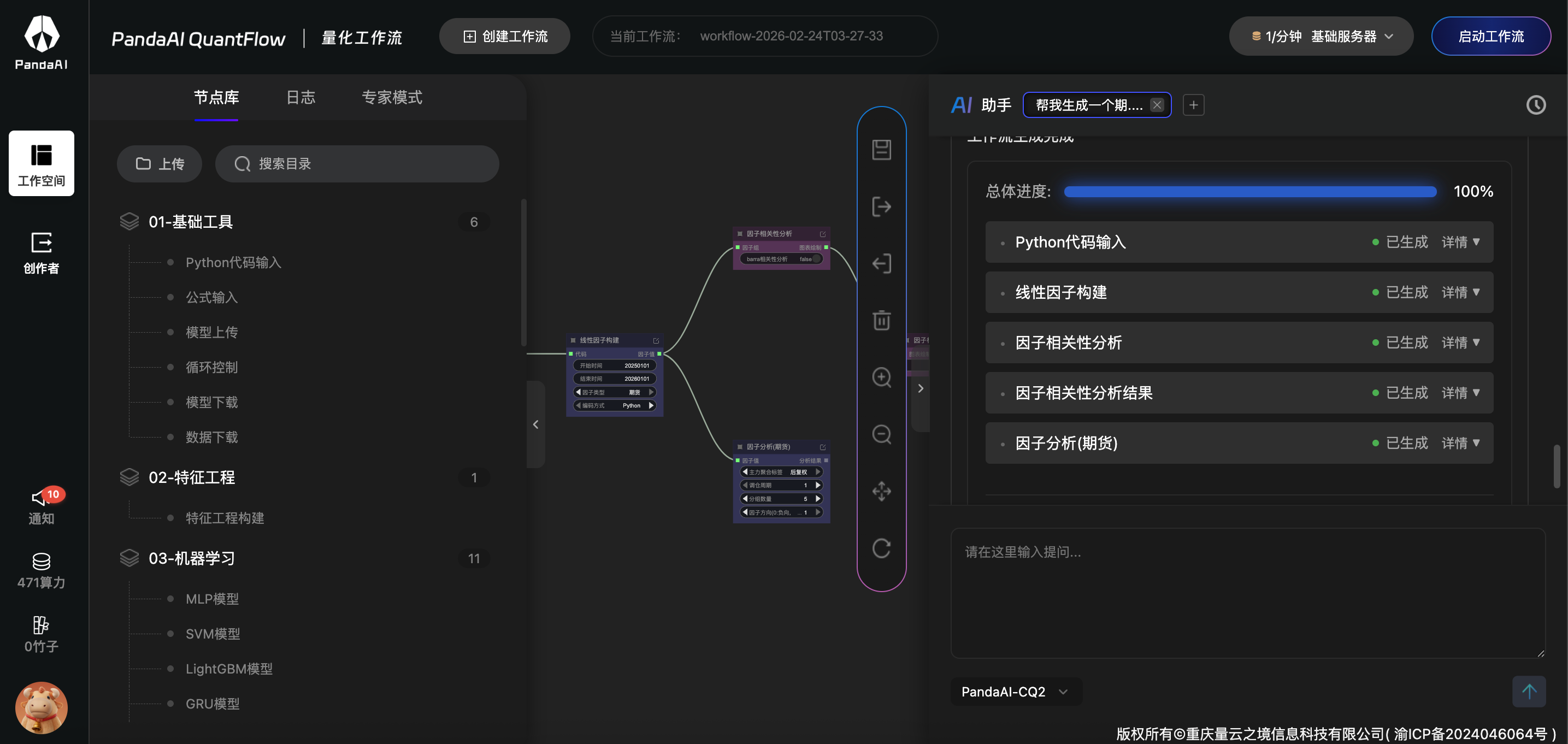Click the PandaAI logo
The height and width of the screenshot is (744, 1568).
click(42, 42)
